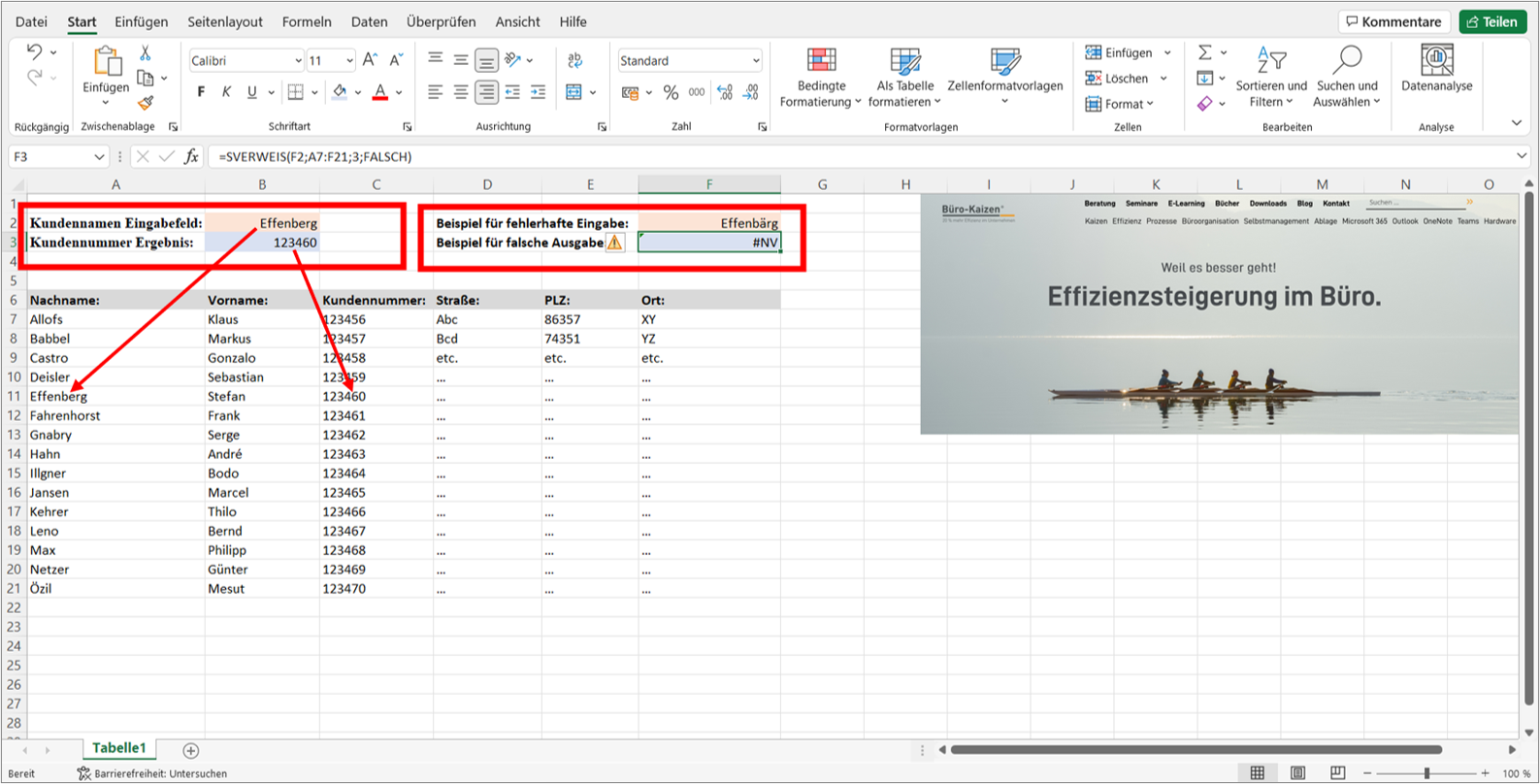Click the Undo arrow icon
Screen dimensions: 1540x784
click(34, 51)
